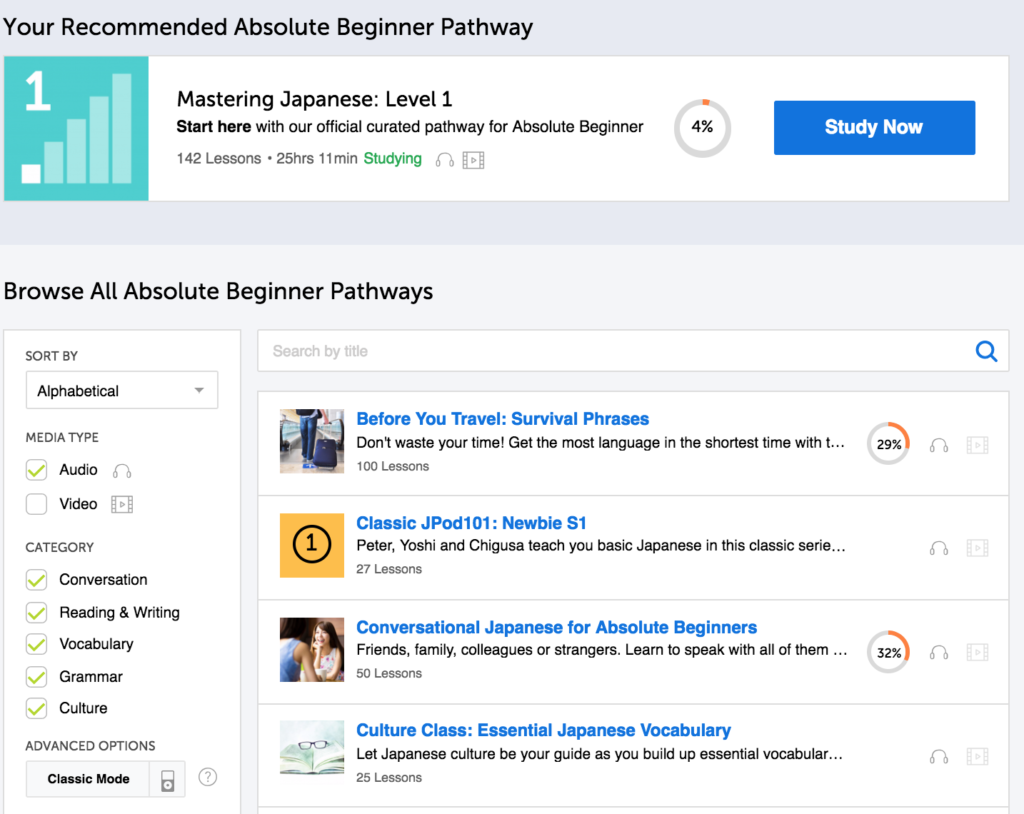Select the headphones icon on Culture Class row
This screenshot has width=1024, height=814.
(938, 756)
